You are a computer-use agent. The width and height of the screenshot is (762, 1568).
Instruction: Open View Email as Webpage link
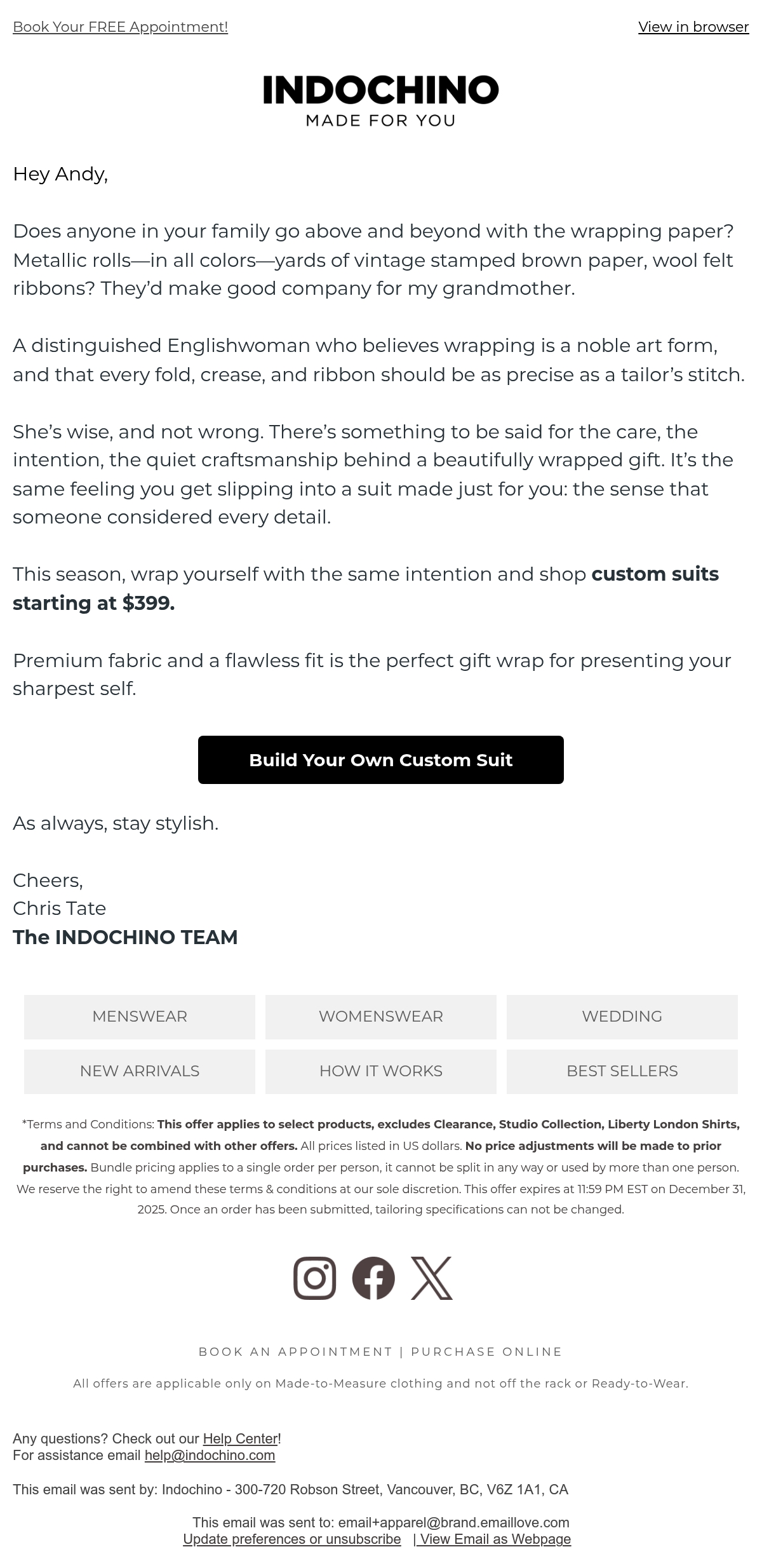pyautogui.click(x=493, y=1539)
